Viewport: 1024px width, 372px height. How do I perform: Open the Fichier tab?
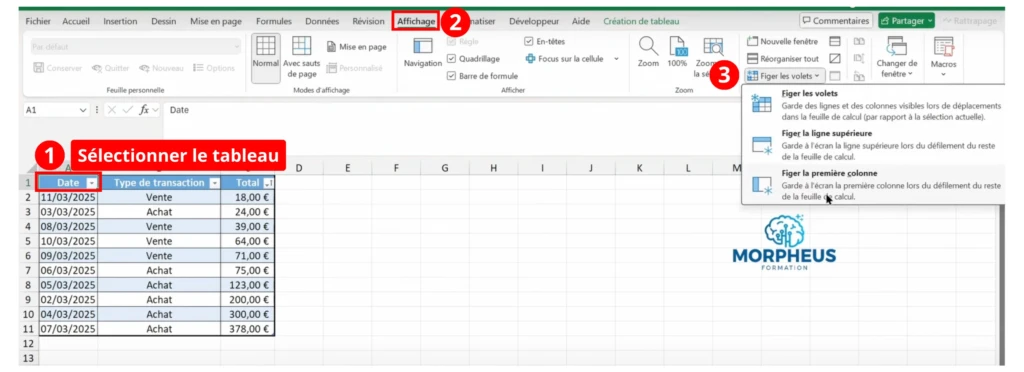(x=38, y=21)
